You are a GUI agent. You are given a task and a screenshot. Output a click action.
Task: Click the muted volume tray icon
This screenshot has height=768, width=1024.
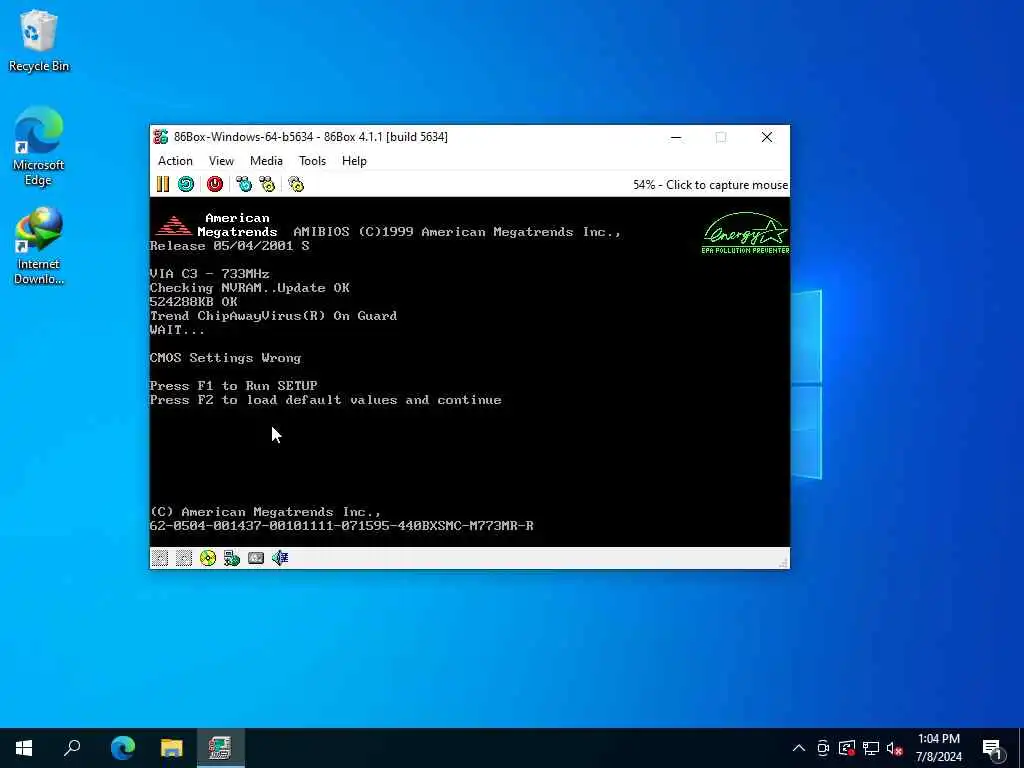(895, 748)
